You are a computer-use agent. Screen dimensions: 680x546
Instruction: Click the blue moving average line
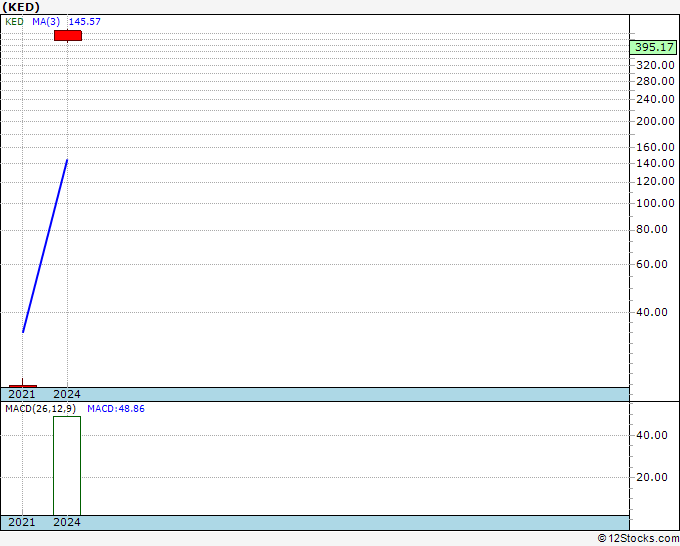(45, 246)
